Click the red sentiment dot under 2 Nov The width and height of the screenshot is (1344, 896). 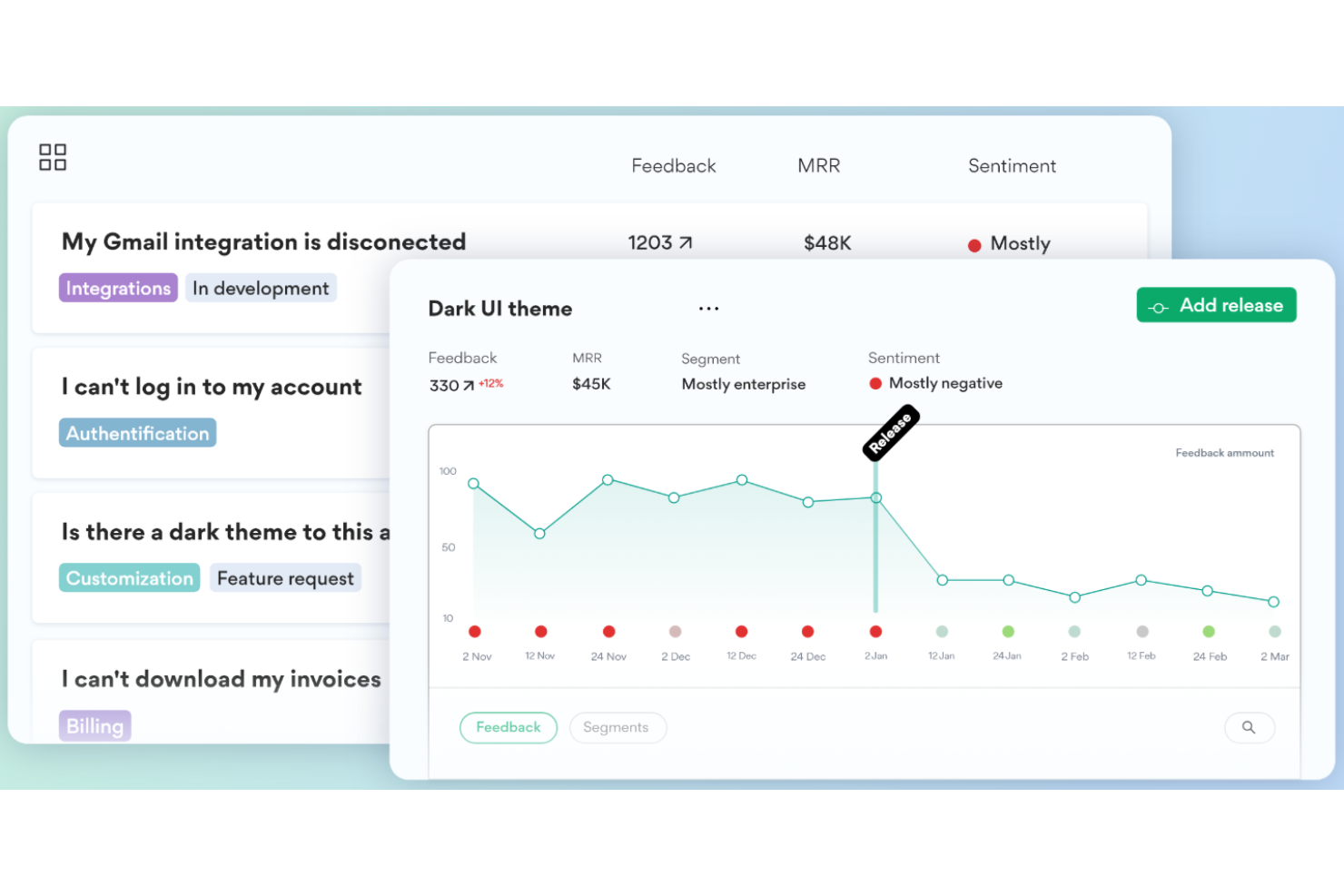point(475,631)
